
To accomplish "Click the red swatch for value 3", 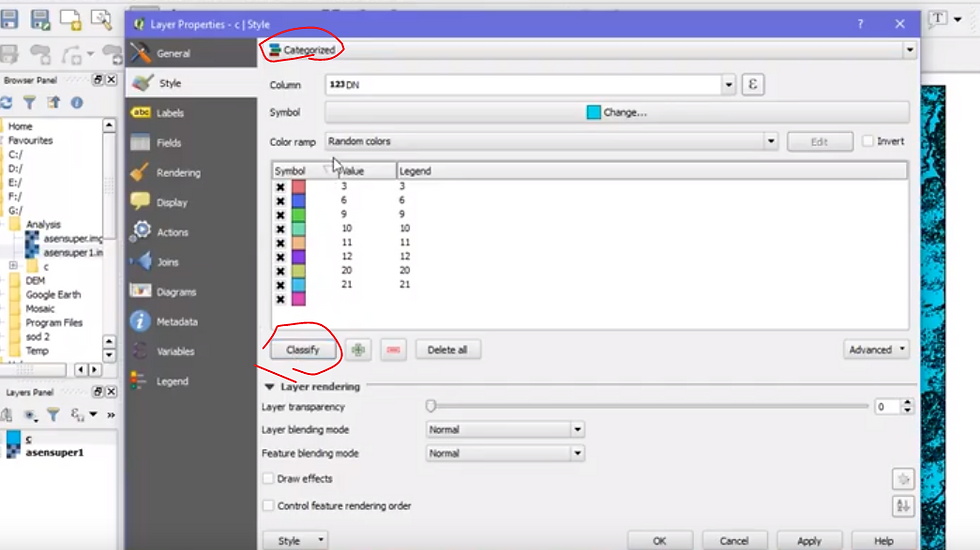I will click(299, 187).
